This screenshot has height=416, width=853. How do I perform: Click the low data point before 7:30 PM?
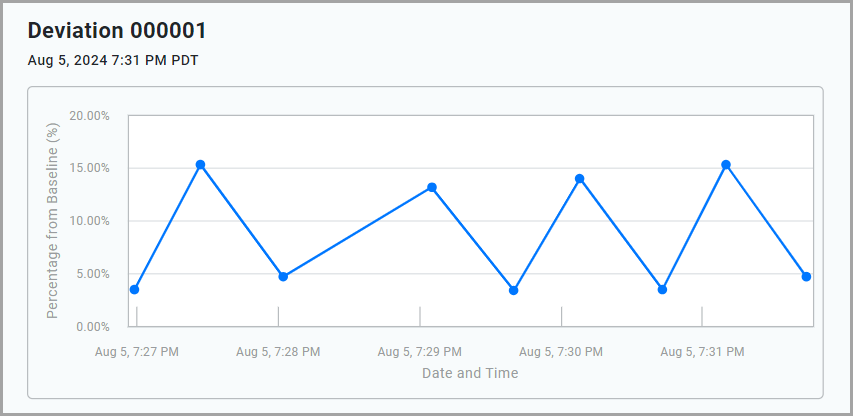click(x=514, y=290)
